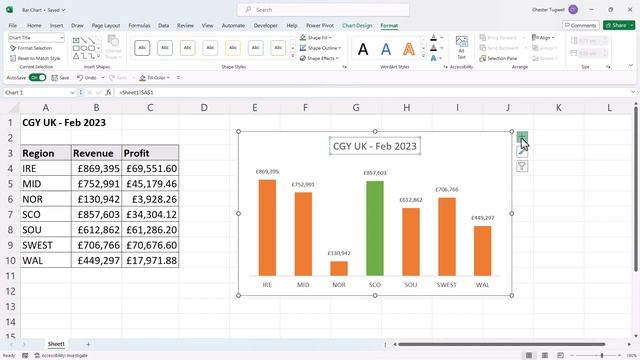Viewport: 640px width, 360px height.
Task: Switch to Normal view in status bar
Action: click(x=529, y=356)
